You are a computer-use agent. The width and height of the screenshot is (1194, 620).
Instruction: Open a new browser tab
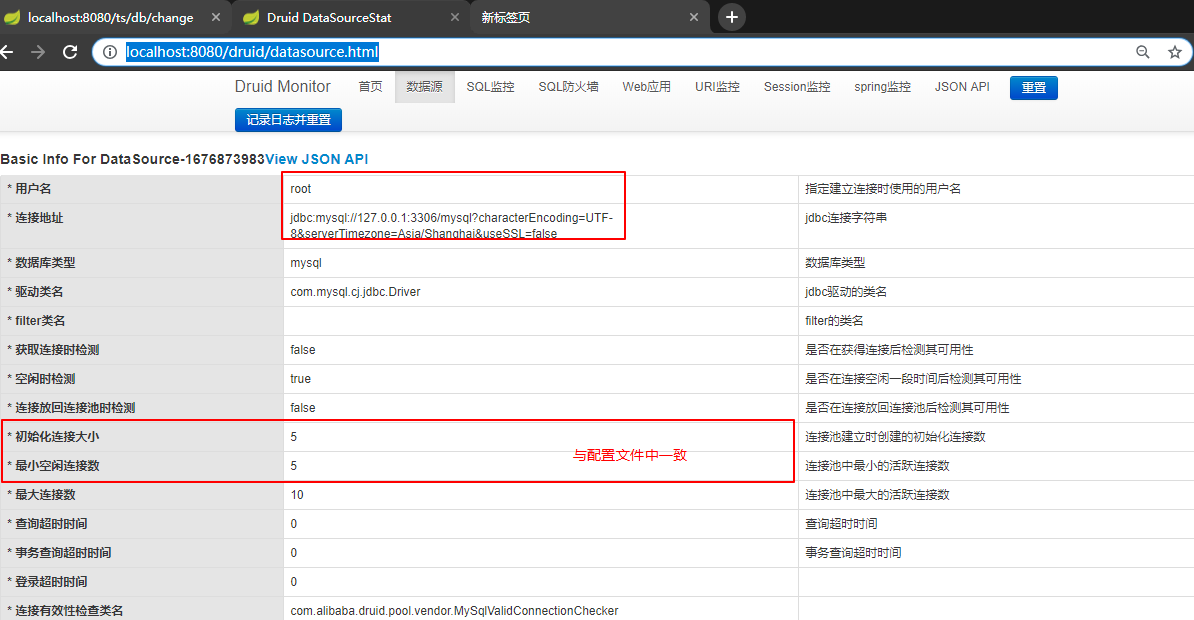pyautogui.click(x=732, y=17)
